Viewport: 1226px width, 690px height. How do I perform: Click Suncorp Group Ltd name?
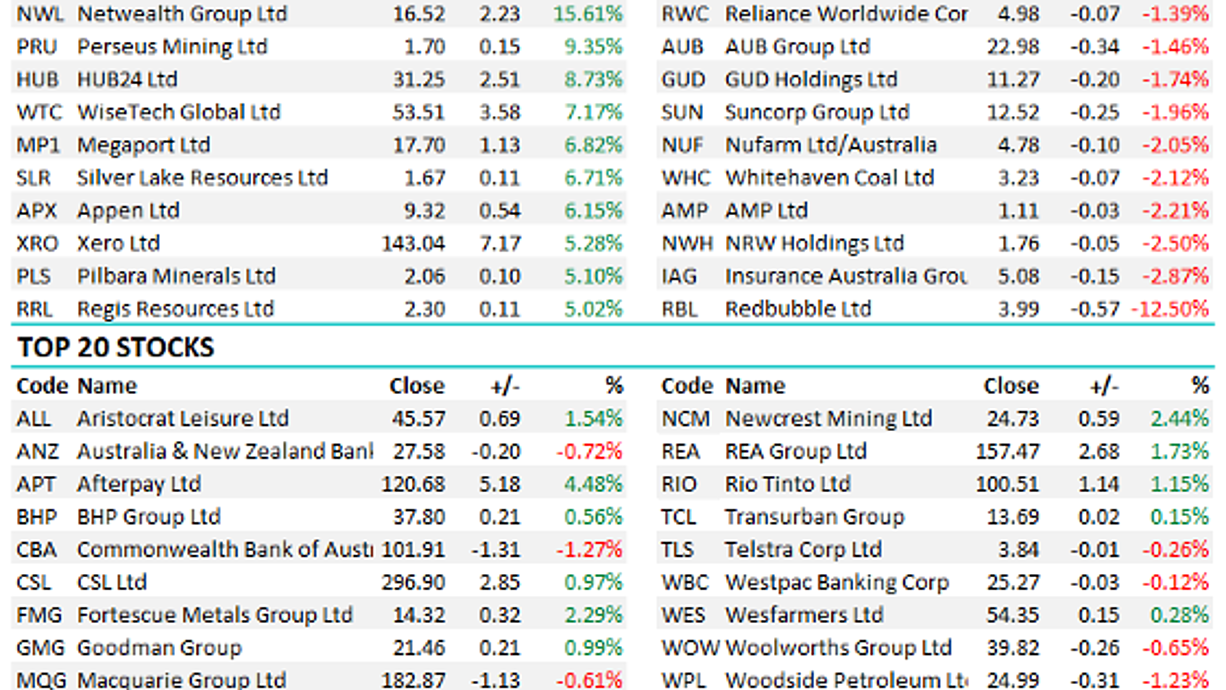pos(817,112)
